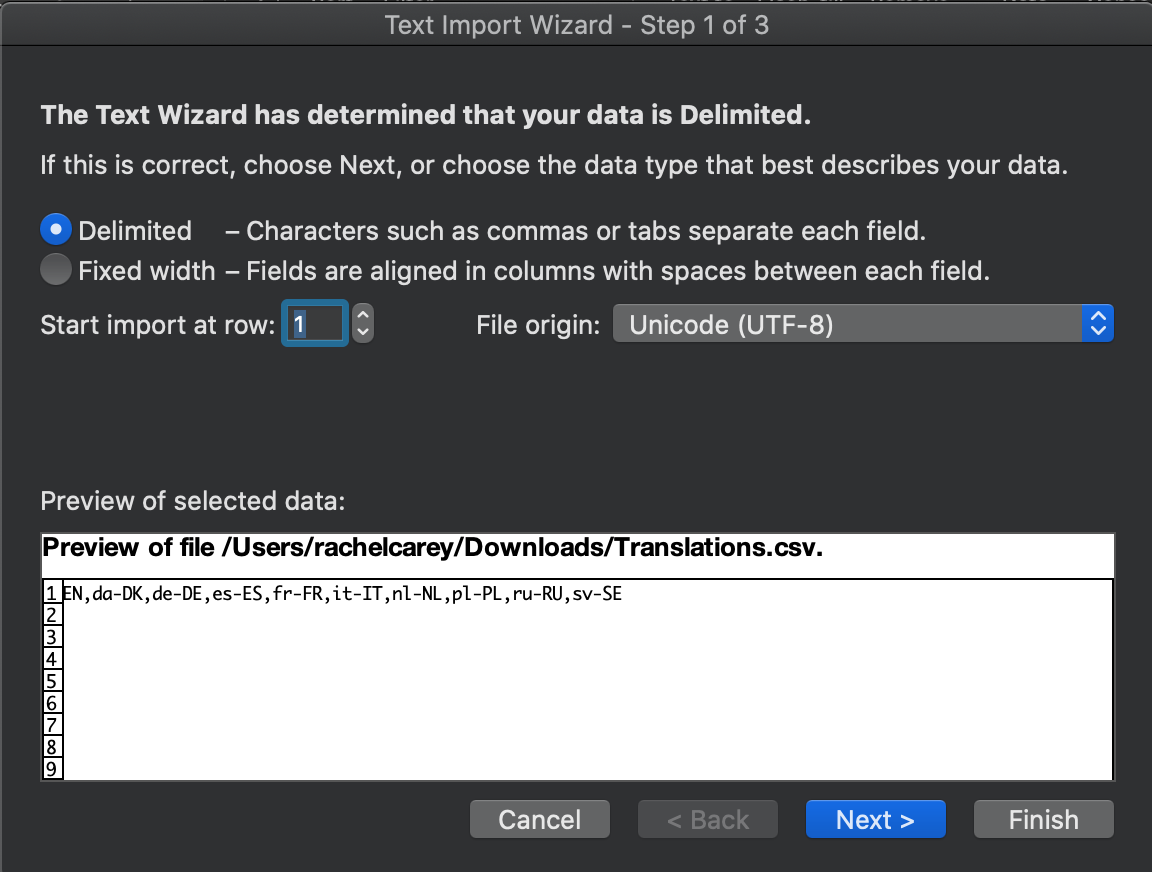This screenshot has height=872, width=1152.
Task: Decrease the start import row stepper
Action: coord(363,333)
